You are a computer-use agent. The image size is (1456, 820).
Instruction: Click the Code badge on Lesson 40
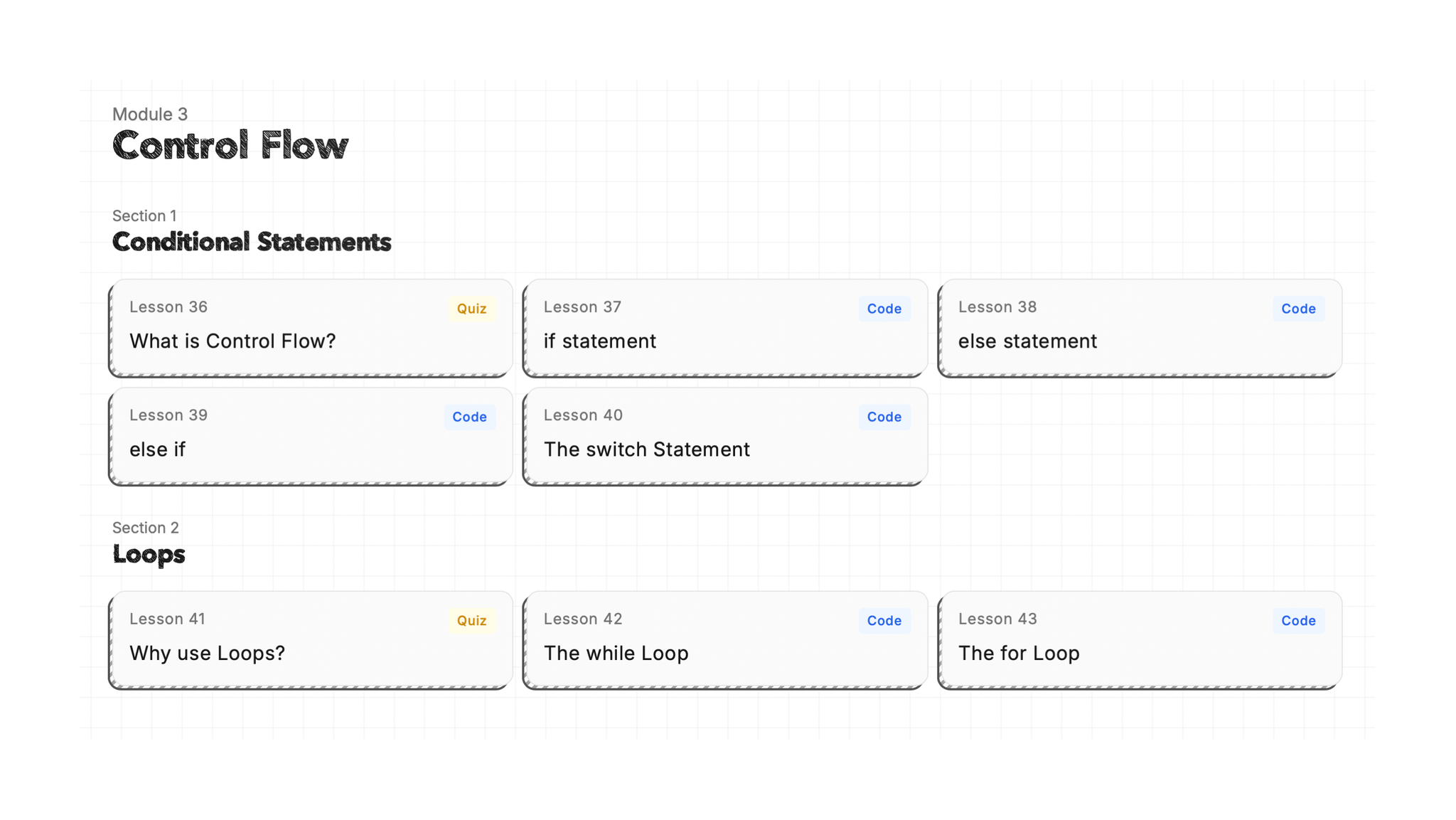(884, 417)
